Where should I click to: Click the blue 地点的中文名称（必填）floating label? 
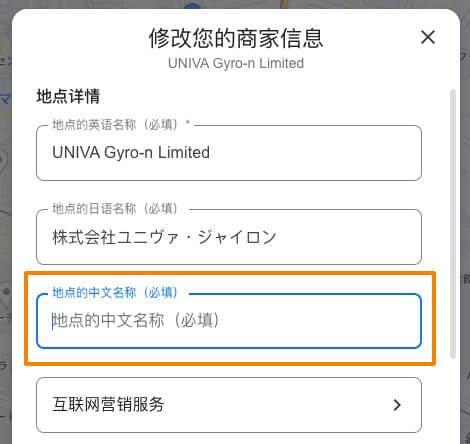(114, 293)
